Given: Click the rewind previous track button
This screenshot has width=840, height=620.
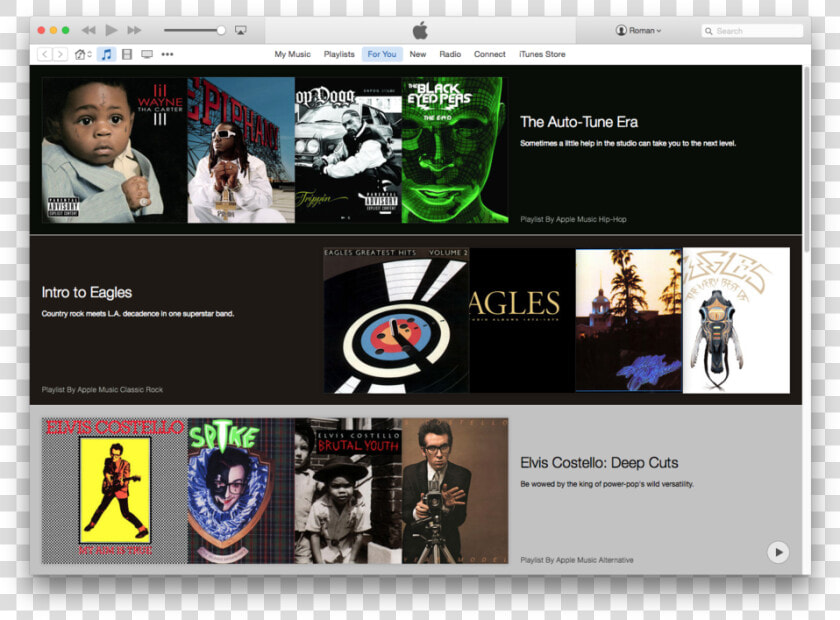Looking at the screenshot, I should click(x=89, y=31).
